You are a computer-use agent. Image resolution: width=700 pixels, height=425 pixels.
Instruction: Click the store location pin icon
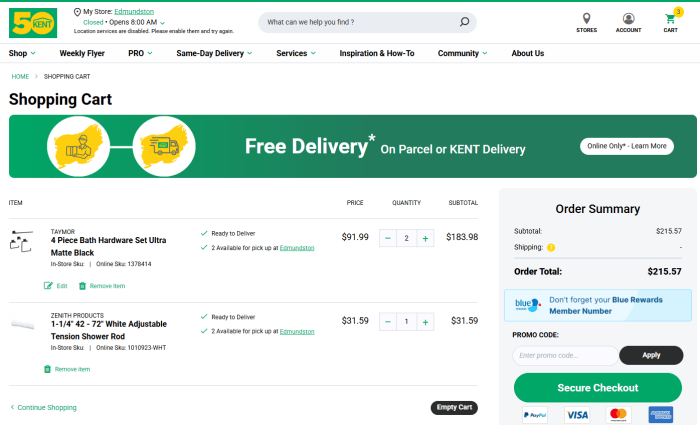[77, 12]
